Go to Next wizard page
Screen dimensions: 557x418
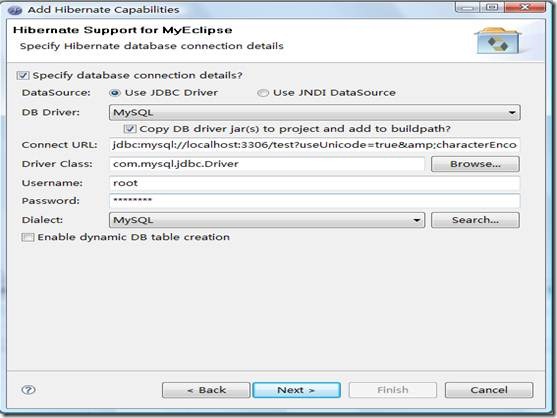(296, 390)
